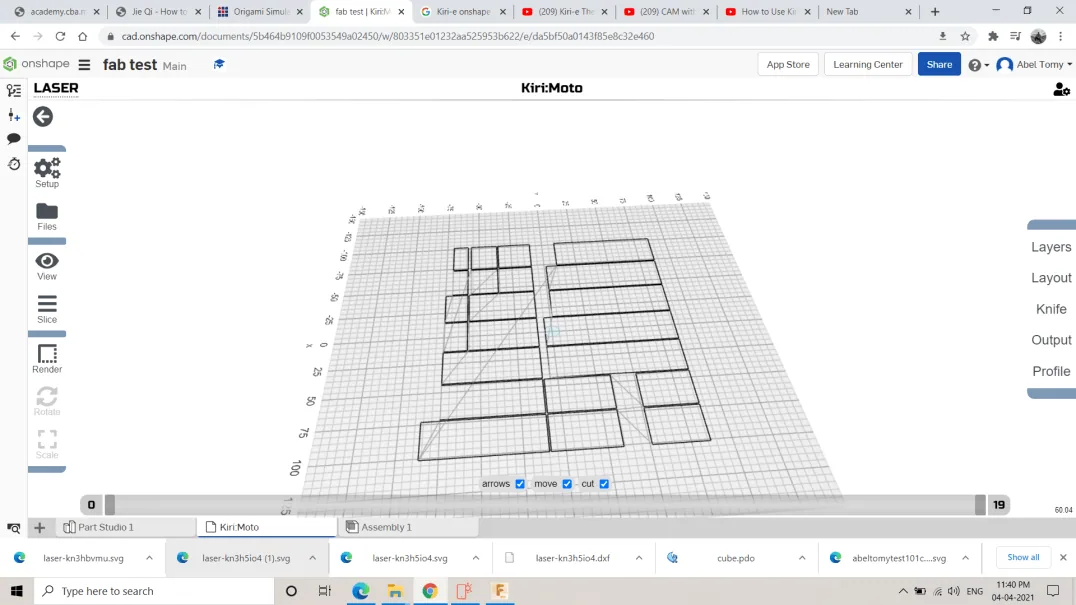The image size is (1076, 605).
Task: Open the feature list panel icon
Action: coord(14,91)
